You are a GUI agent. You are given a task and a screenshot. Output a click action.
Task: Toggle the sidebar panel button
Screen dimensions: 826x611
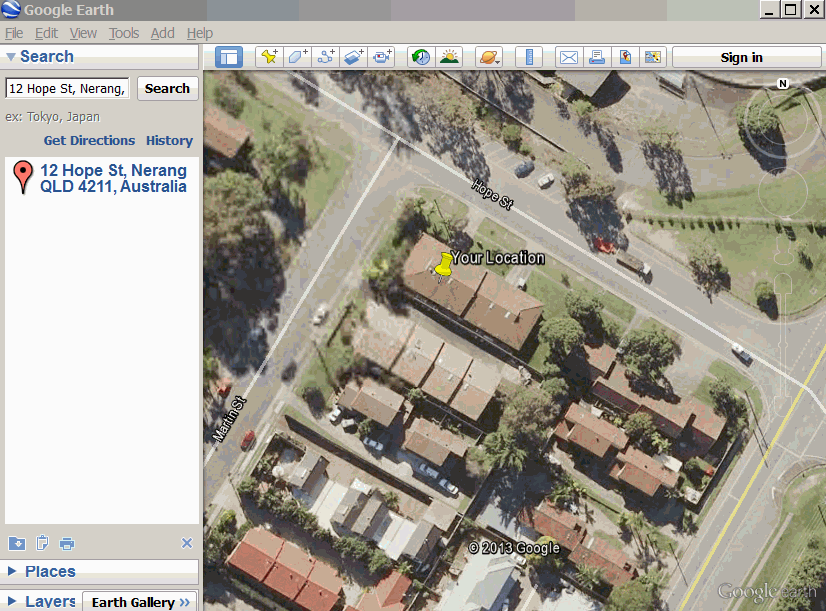[x=229, y=57]
